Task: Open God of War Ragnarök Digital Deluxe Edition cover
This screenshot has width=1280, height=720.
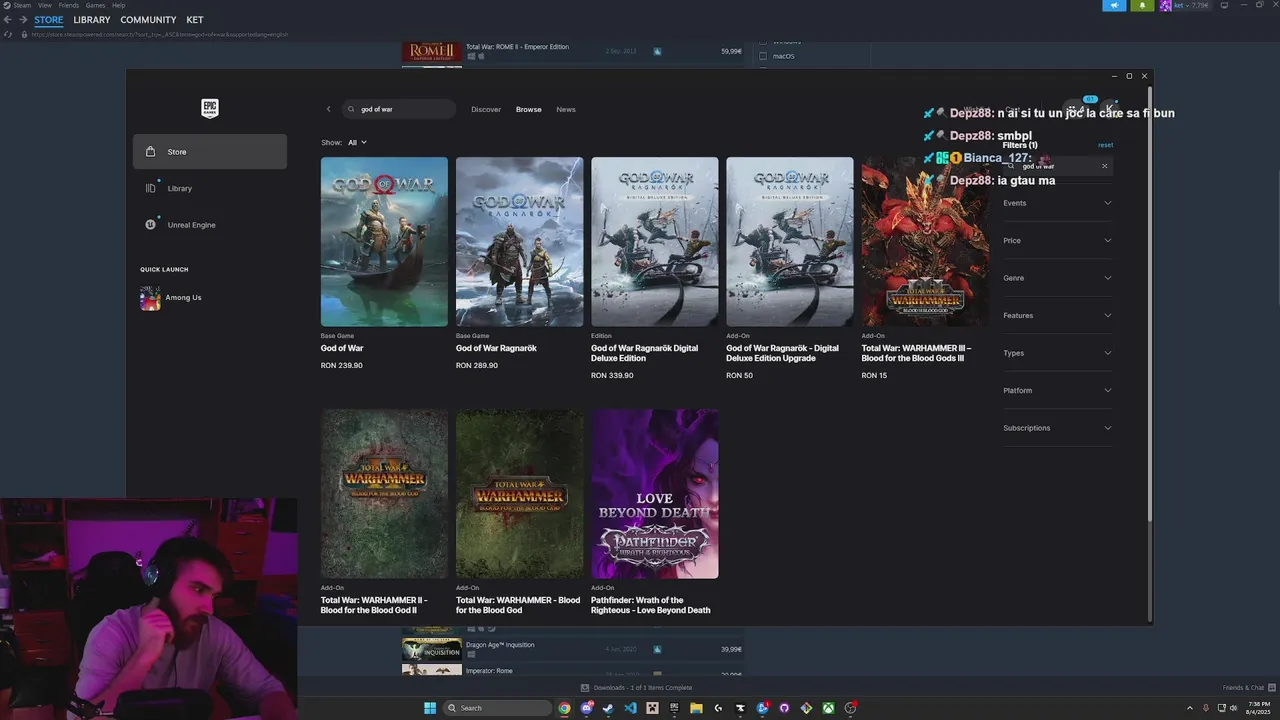Action: point(654,241)
